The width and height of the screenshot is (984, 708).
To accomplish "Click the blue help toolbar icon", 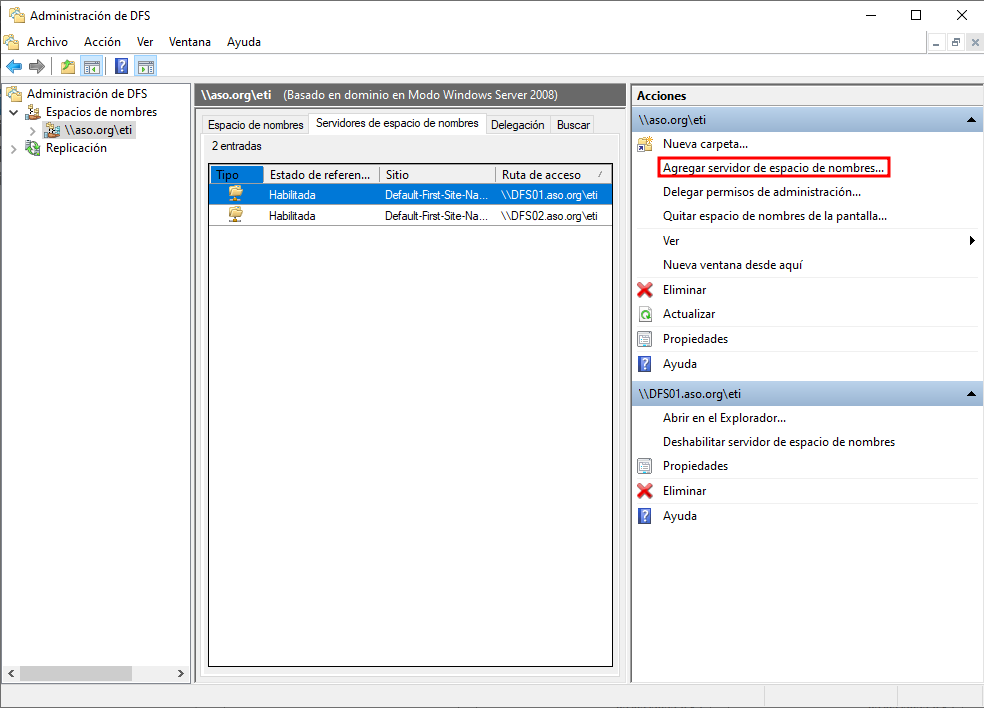I will pyautogui.click(x=121, y=67).
